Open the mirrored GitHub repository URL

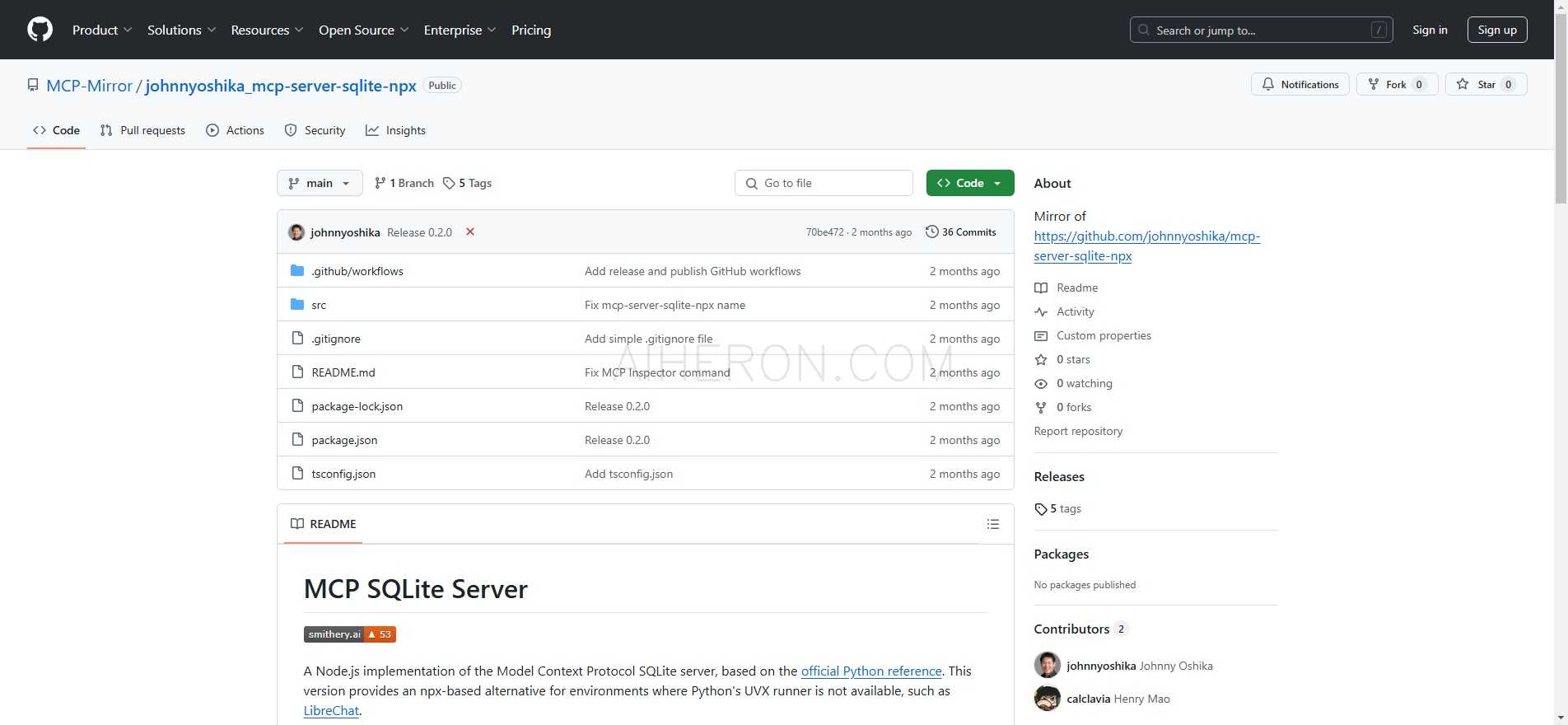(x=1147, y=246)
